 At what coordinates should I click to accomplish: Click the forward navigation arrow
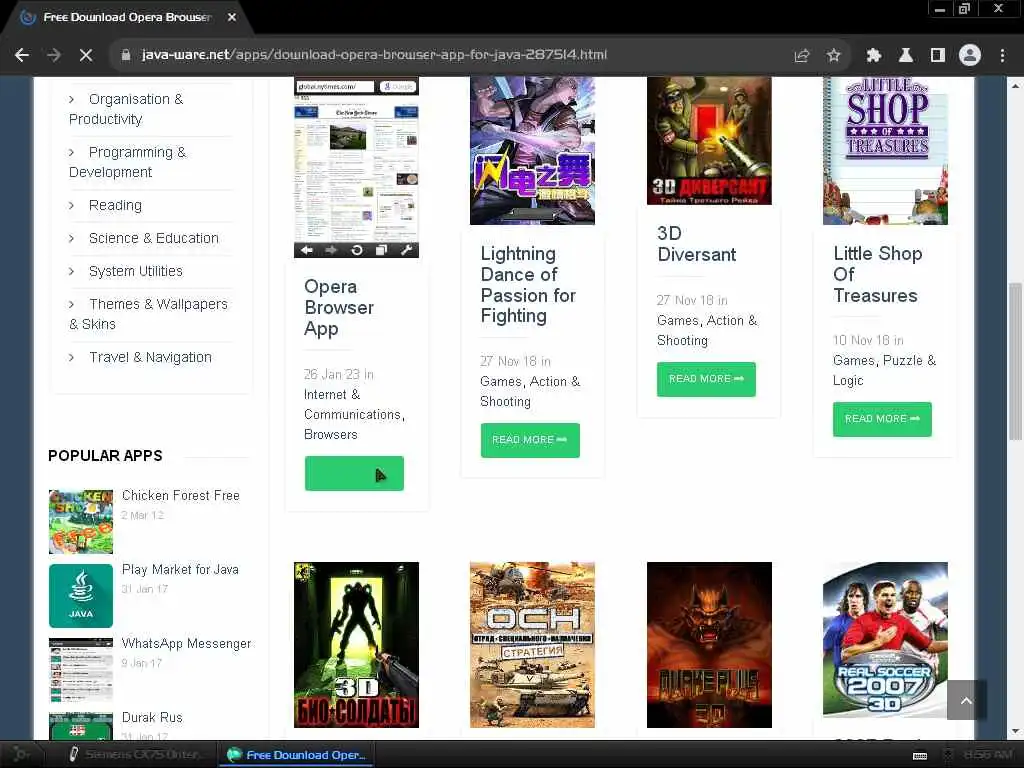point(54,56)
